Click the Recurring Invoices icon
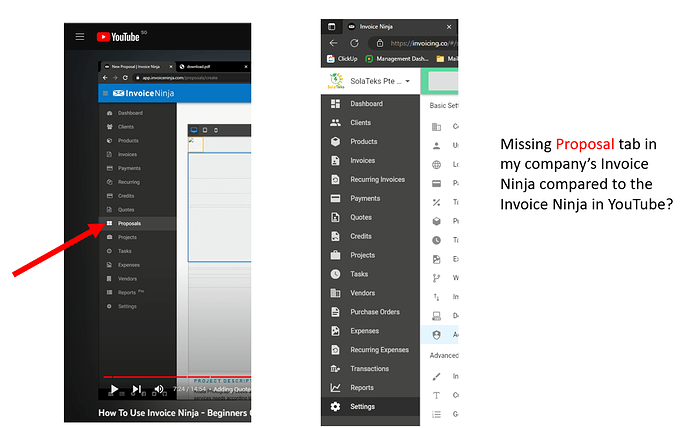Screen dimensions: 690x428 click(335, 179)
